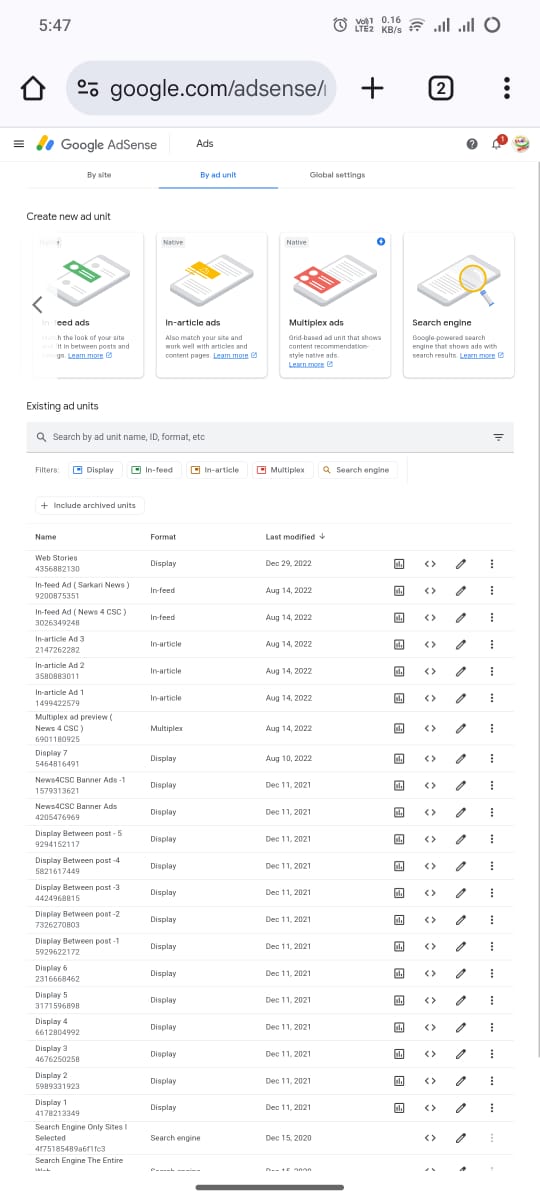The width and height of the screenshot is (540, 1204).
Task: Select the Display 5 ad unit name
Action: coord(51,995)
